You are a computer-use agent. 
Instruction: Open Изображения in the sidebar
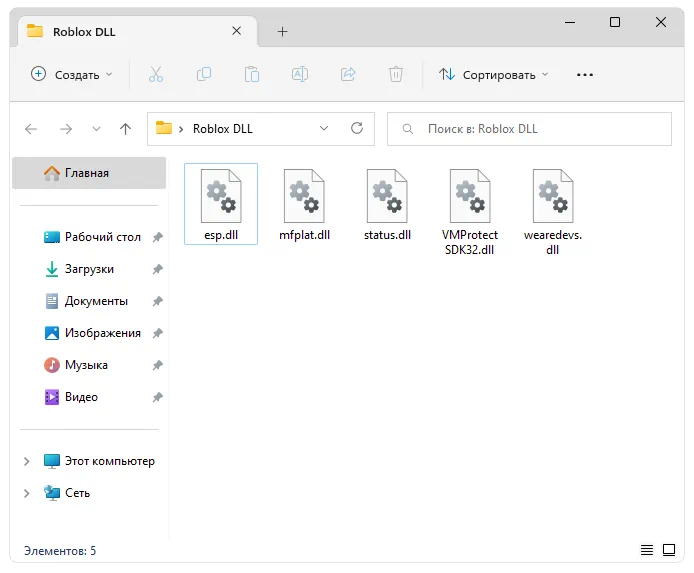tap(93, 333)
